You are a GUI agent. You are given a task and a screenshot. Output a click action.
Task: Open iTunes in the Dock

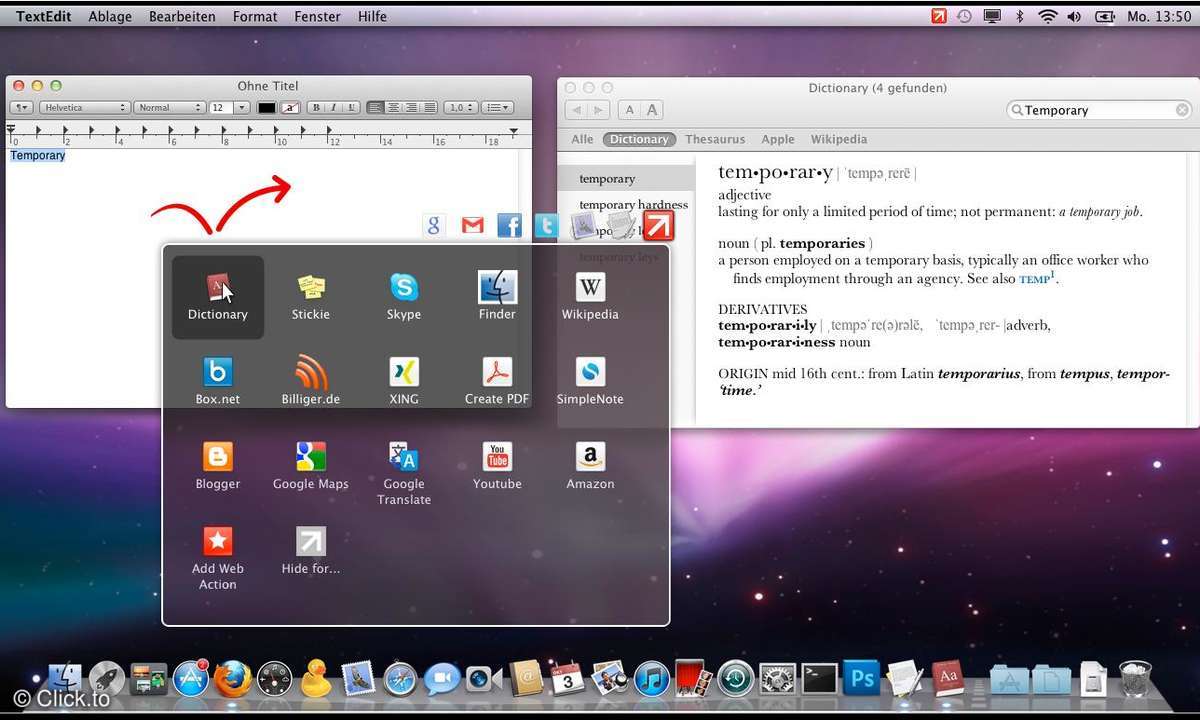point(651,680)
